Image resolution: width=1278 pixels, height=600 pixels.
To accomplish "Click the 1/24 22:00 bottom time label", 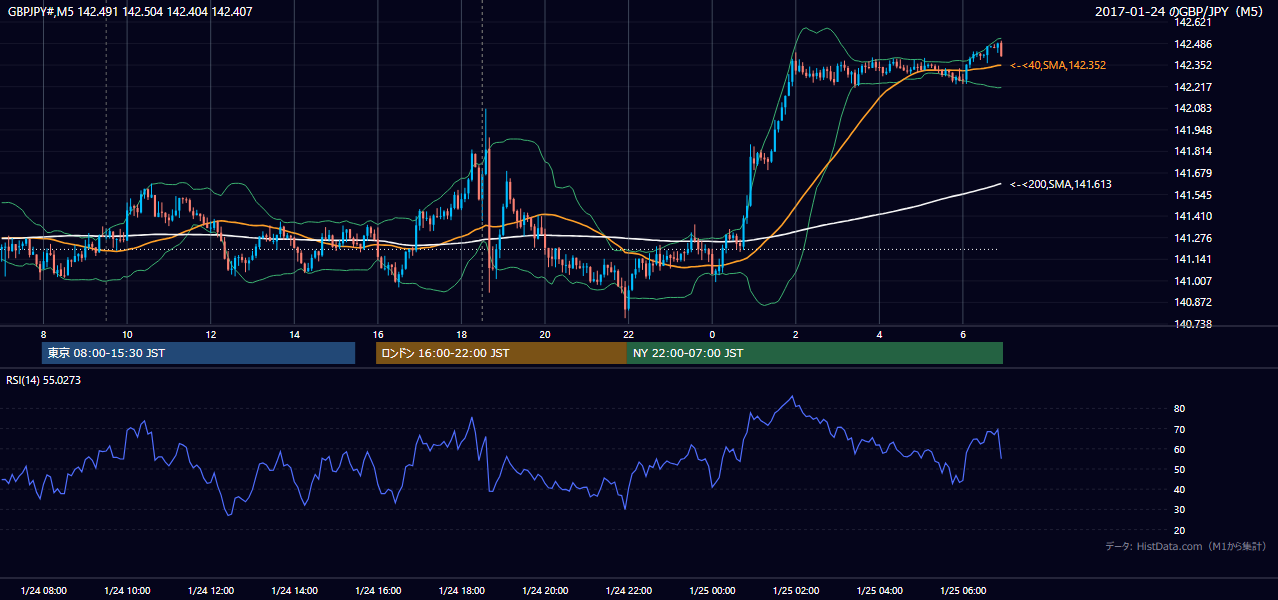I will (x=628, y=591).
